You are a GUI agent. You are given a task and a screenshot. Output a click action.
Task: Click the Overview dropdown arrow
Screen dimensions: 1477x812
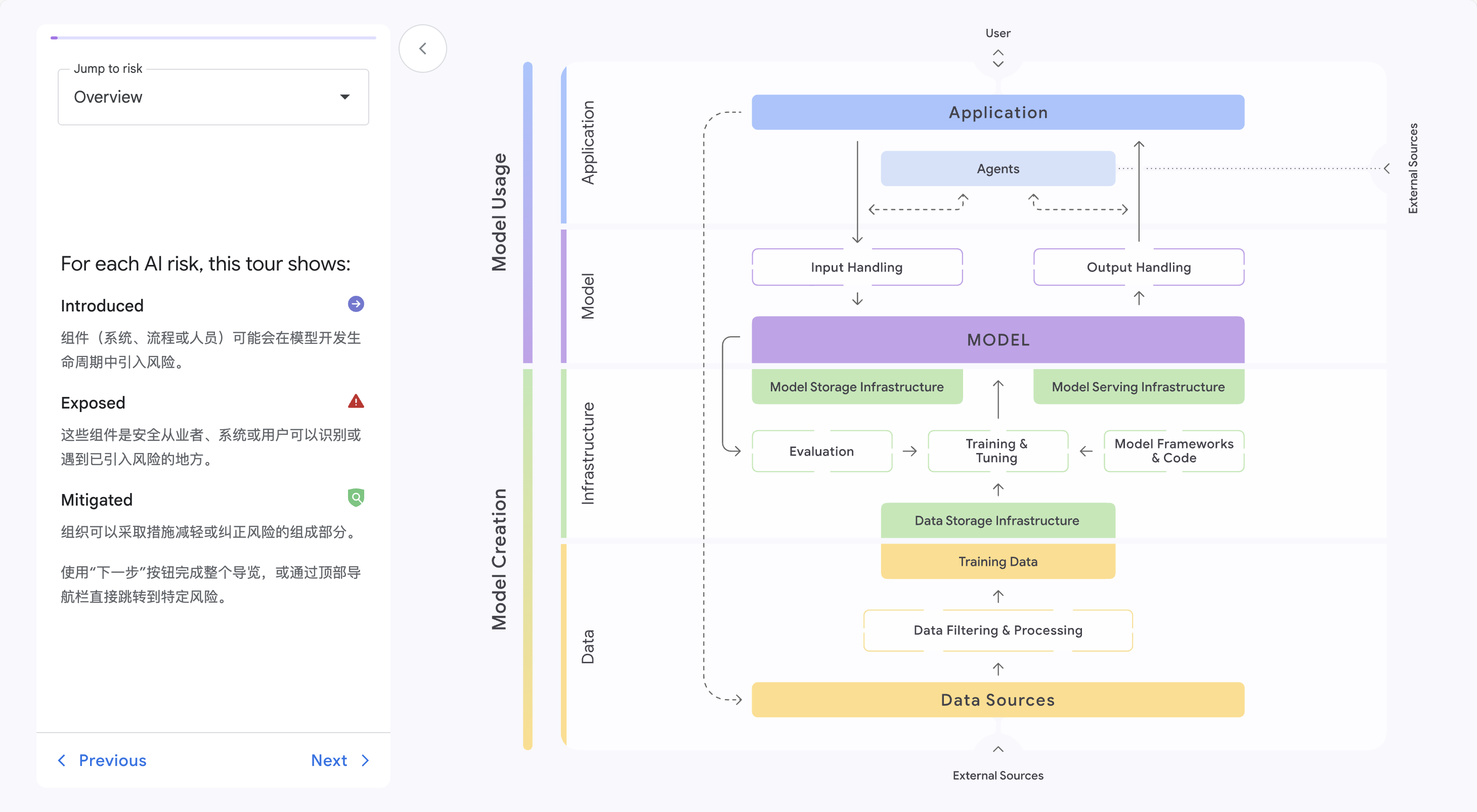[x=344, y=97]
